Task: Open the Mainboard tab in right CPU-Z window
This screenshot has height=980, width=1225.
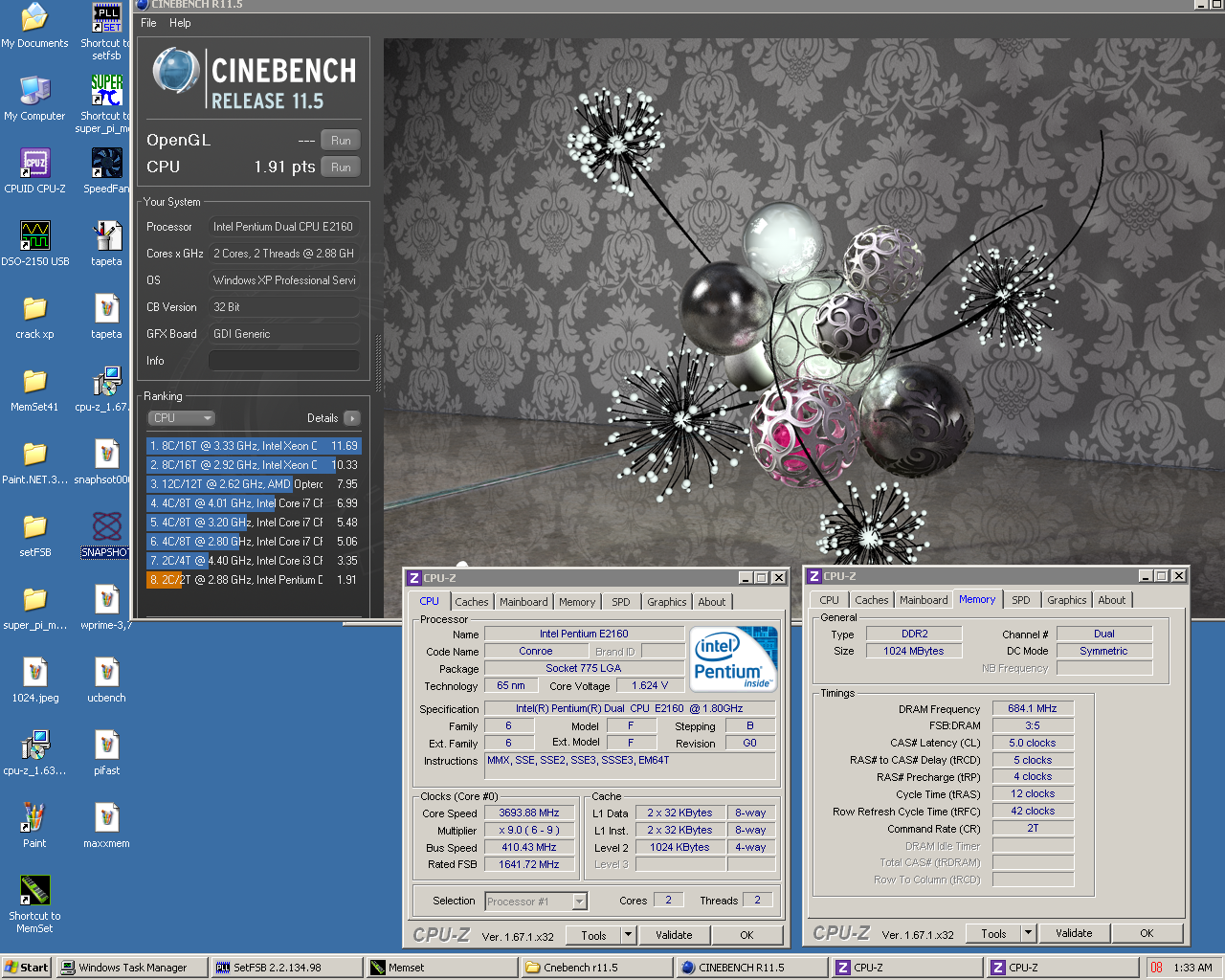Action: coord(924,600)
